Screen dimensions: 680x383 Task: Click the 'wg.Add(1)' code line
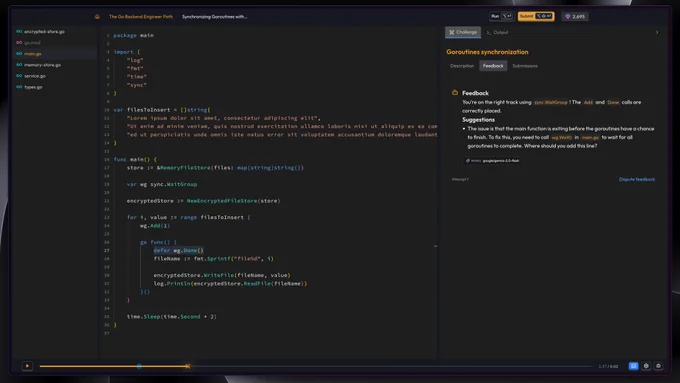click(155, 226)
